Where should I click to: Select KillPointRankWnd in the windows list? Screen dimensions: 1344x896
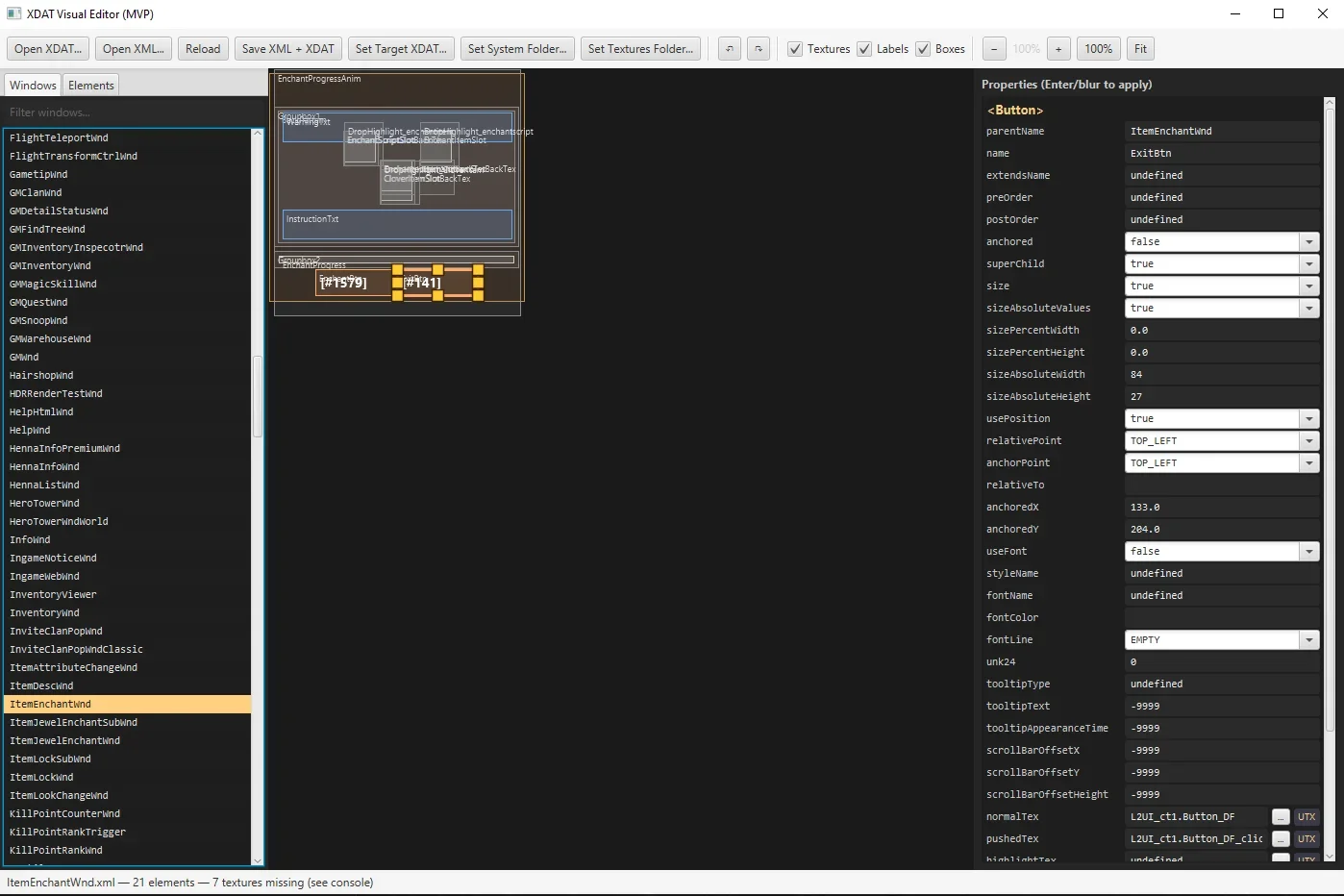[x=128, y=851]
